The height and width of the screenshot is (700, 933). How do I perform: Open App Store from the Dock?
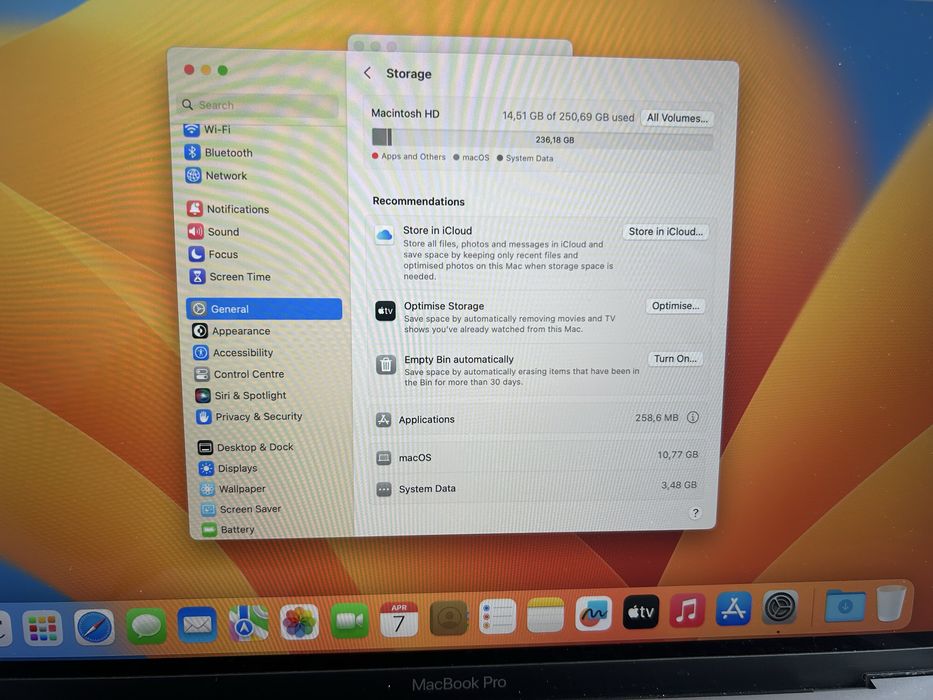pos(733,608)
